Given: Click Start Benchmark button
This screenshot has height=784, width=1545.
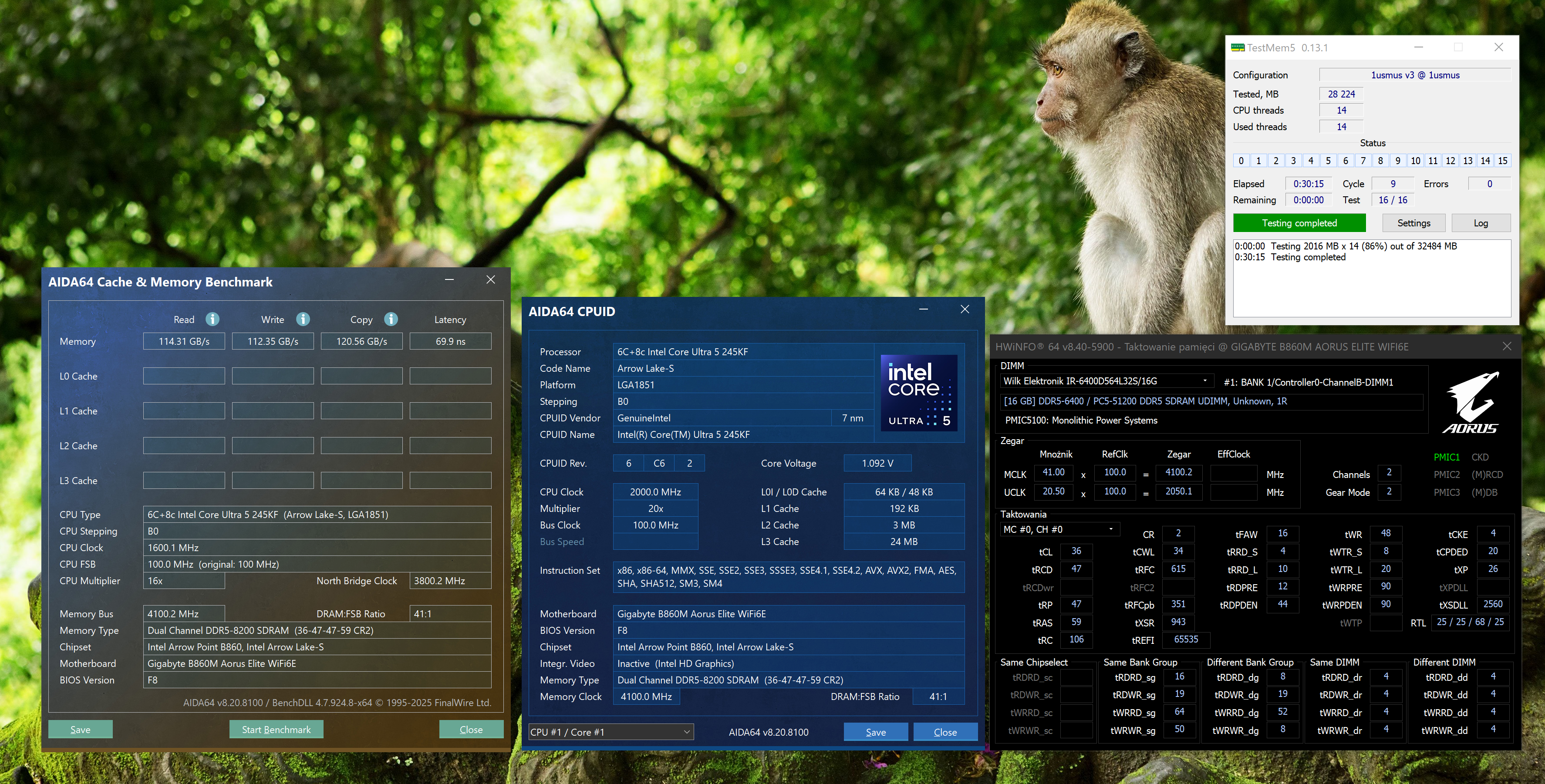Looking at the screenshot, I should 276,730.
